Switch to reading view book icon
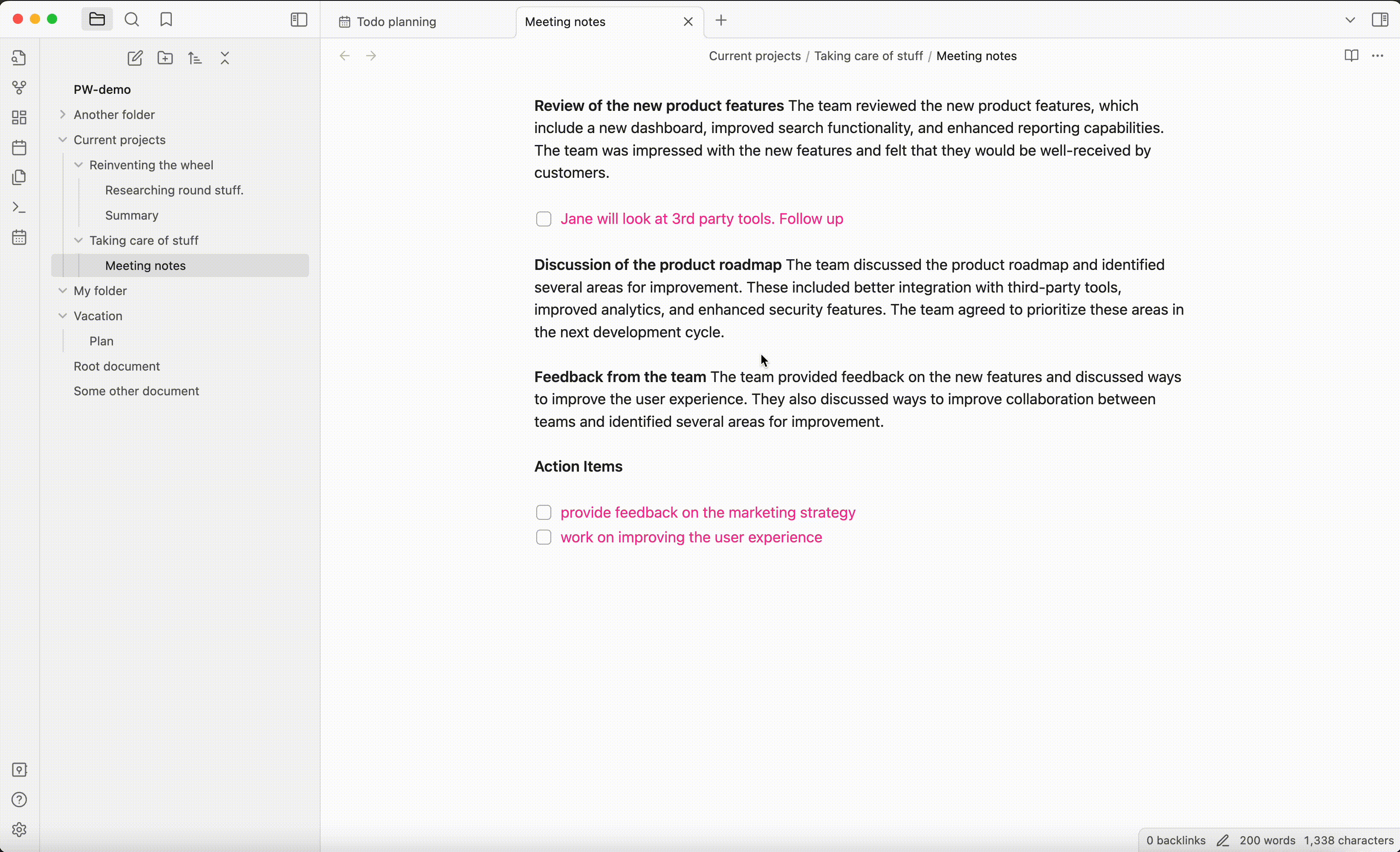Image resolution: width=1400 pixels, height=852 pixels. 1351,56
